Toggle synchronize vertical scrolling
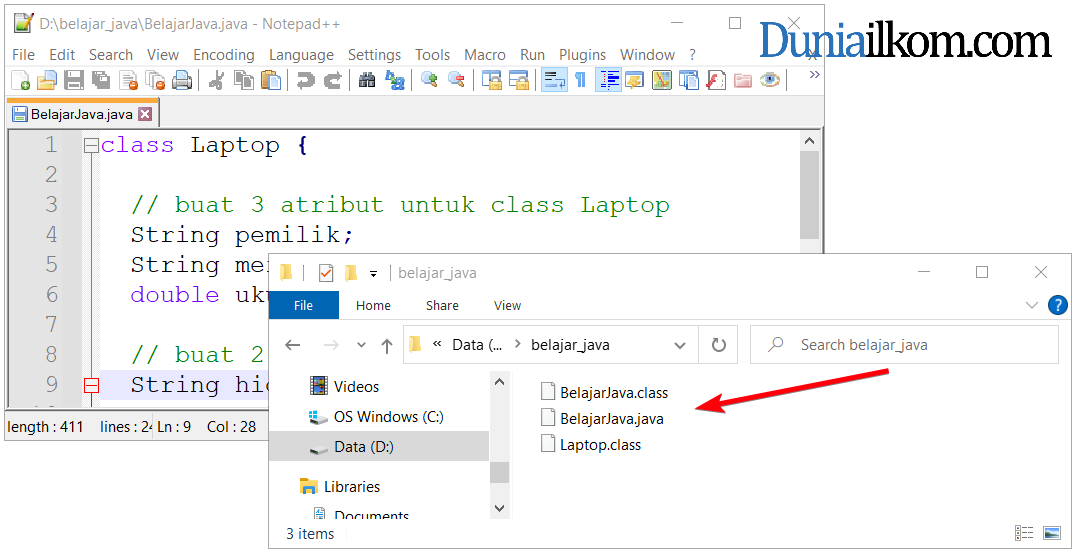This screenshot has width=1079, height=557. (491, 81)
